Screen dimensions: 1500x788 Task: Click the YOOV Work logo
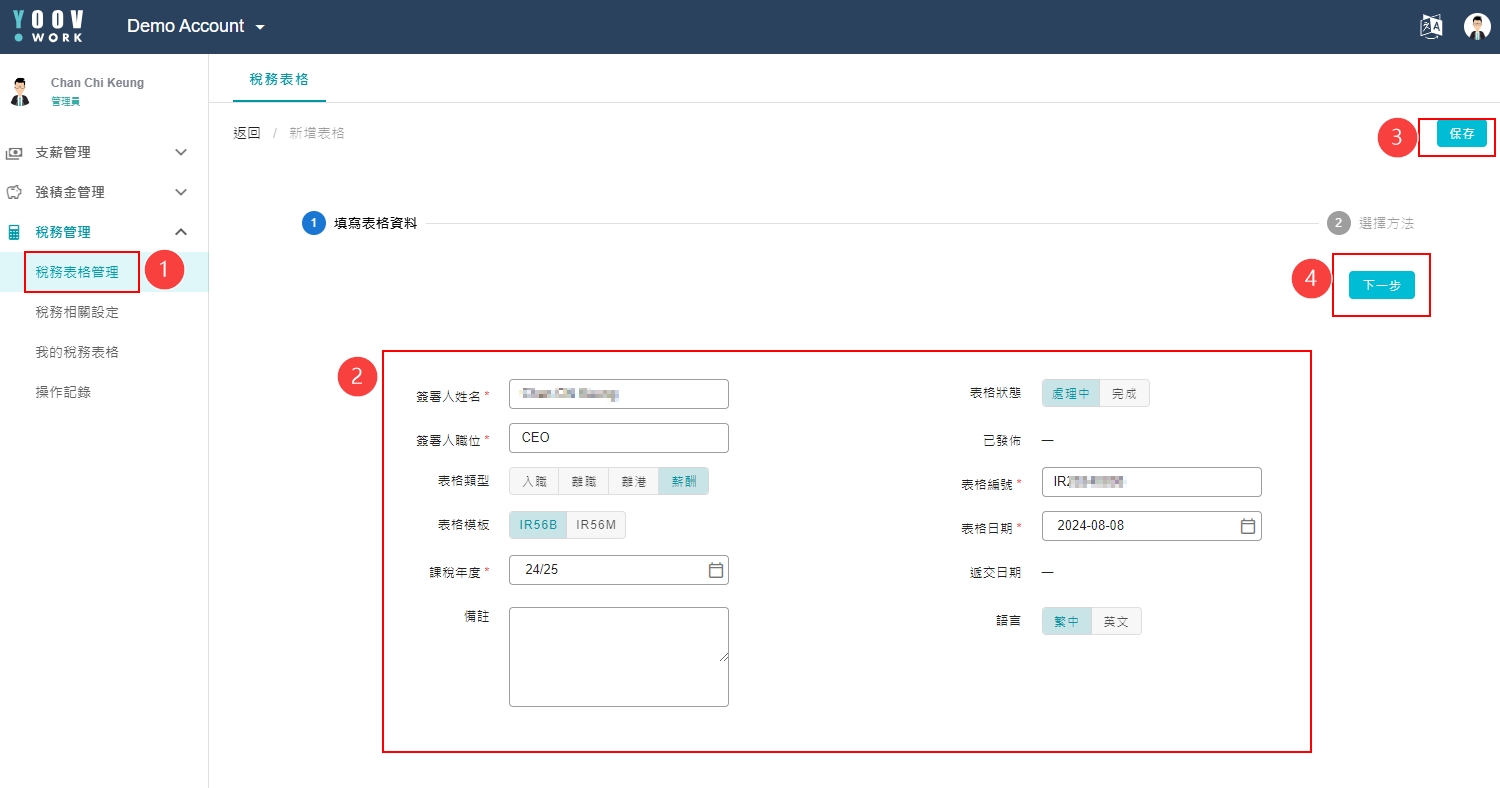[x=48, y=26]
